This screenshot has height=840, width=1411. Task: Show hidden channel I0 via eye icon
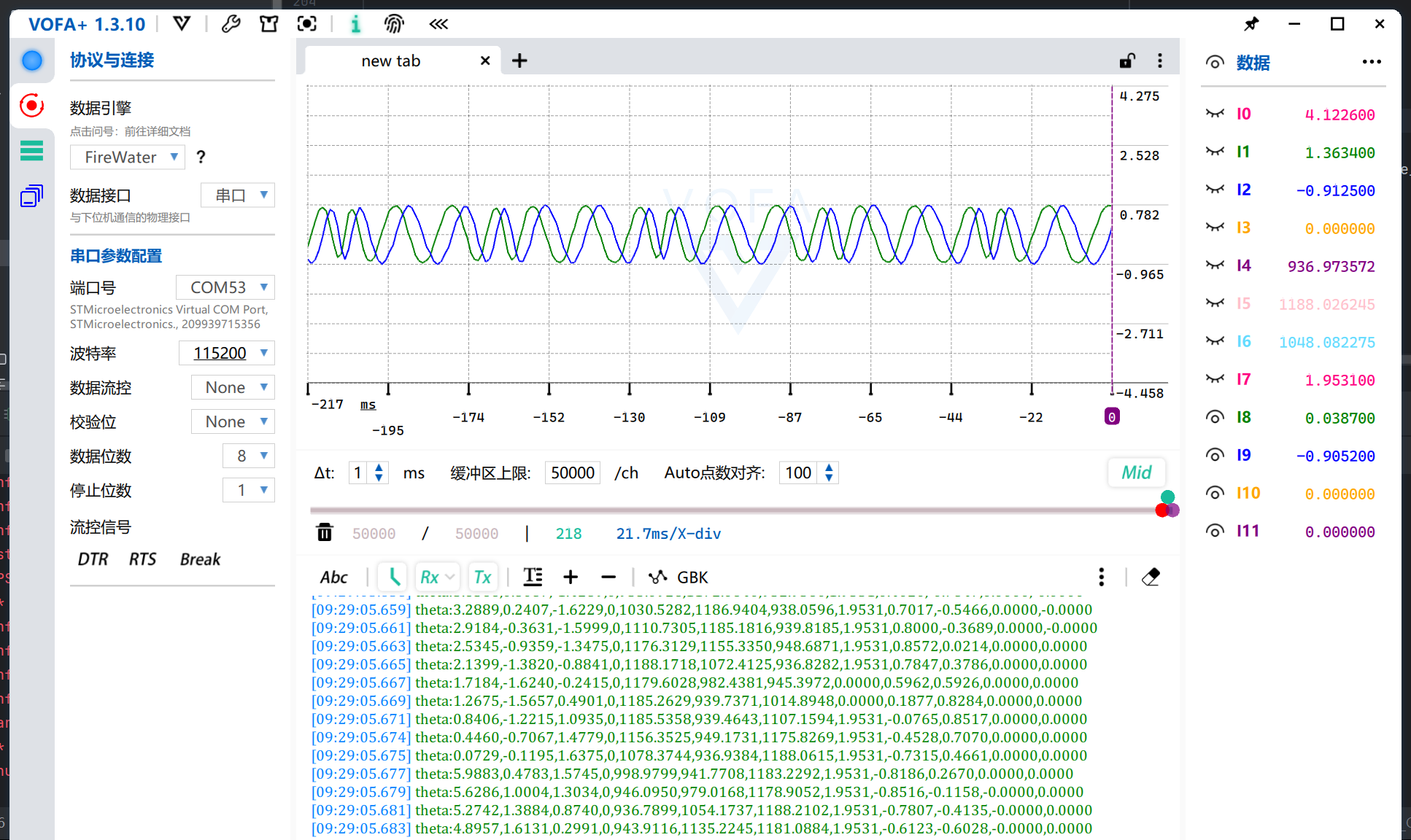pyautogui.click(x=1215, y=114)
